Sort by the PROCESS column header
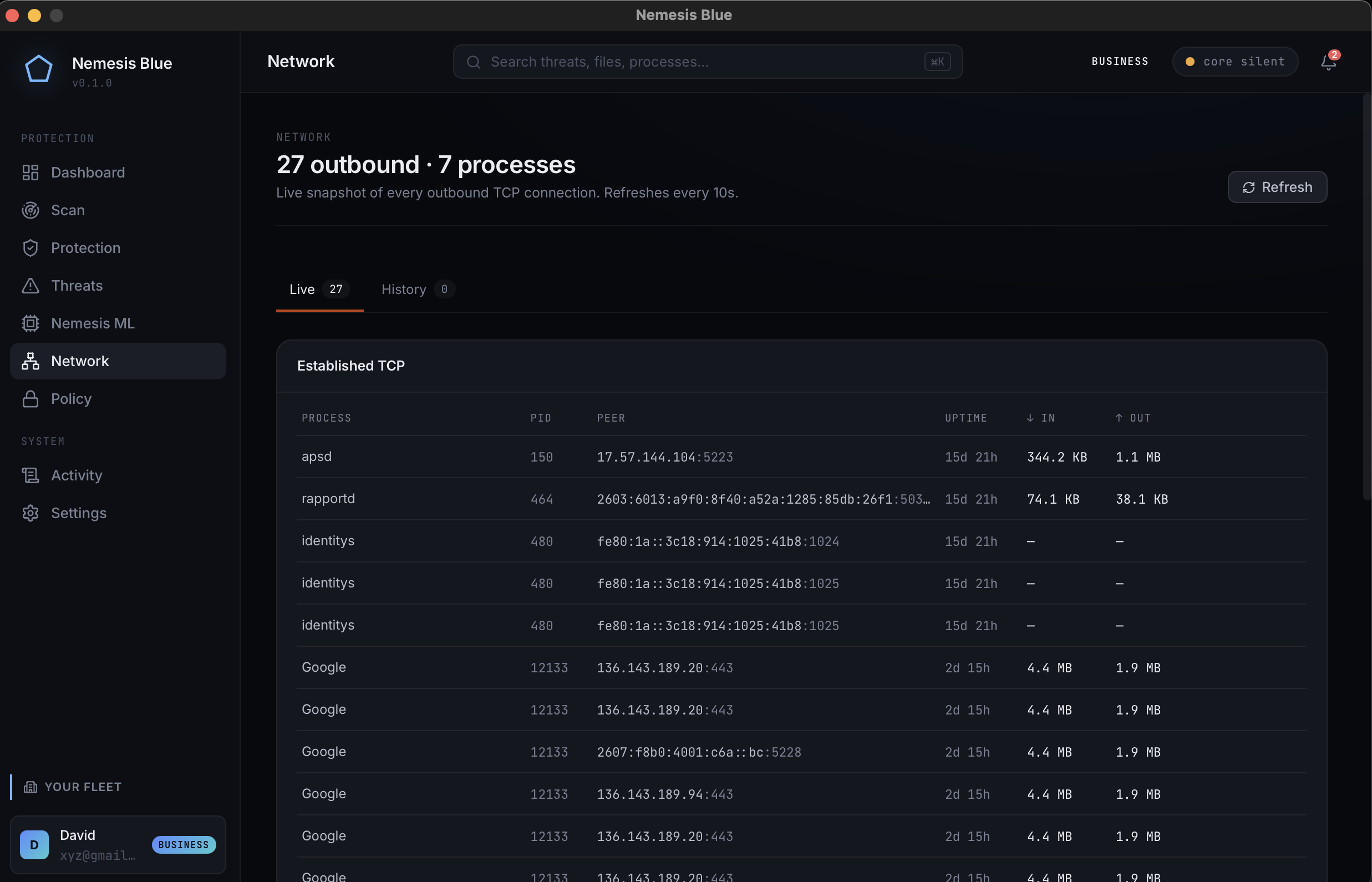Screen dimensions: 1372x882 [327, 418]
